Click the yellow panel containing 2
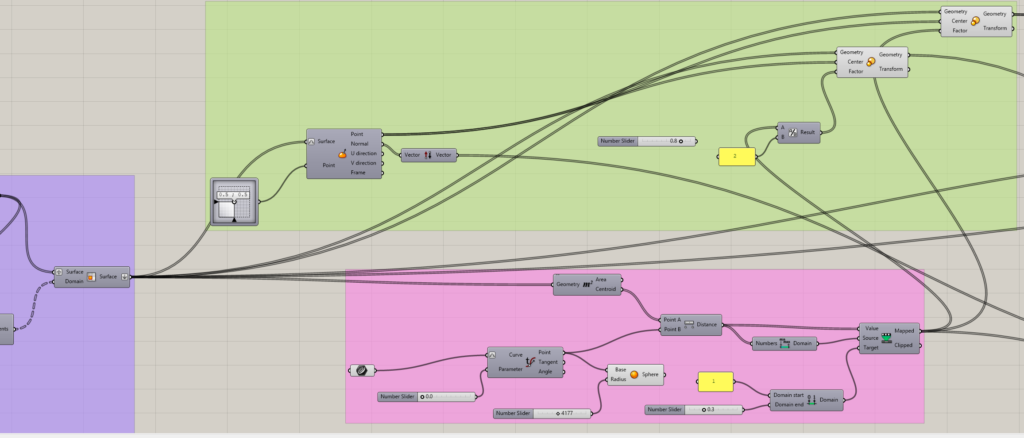The width and height of the screenshot is (1024, 438). tap(735, 156)
